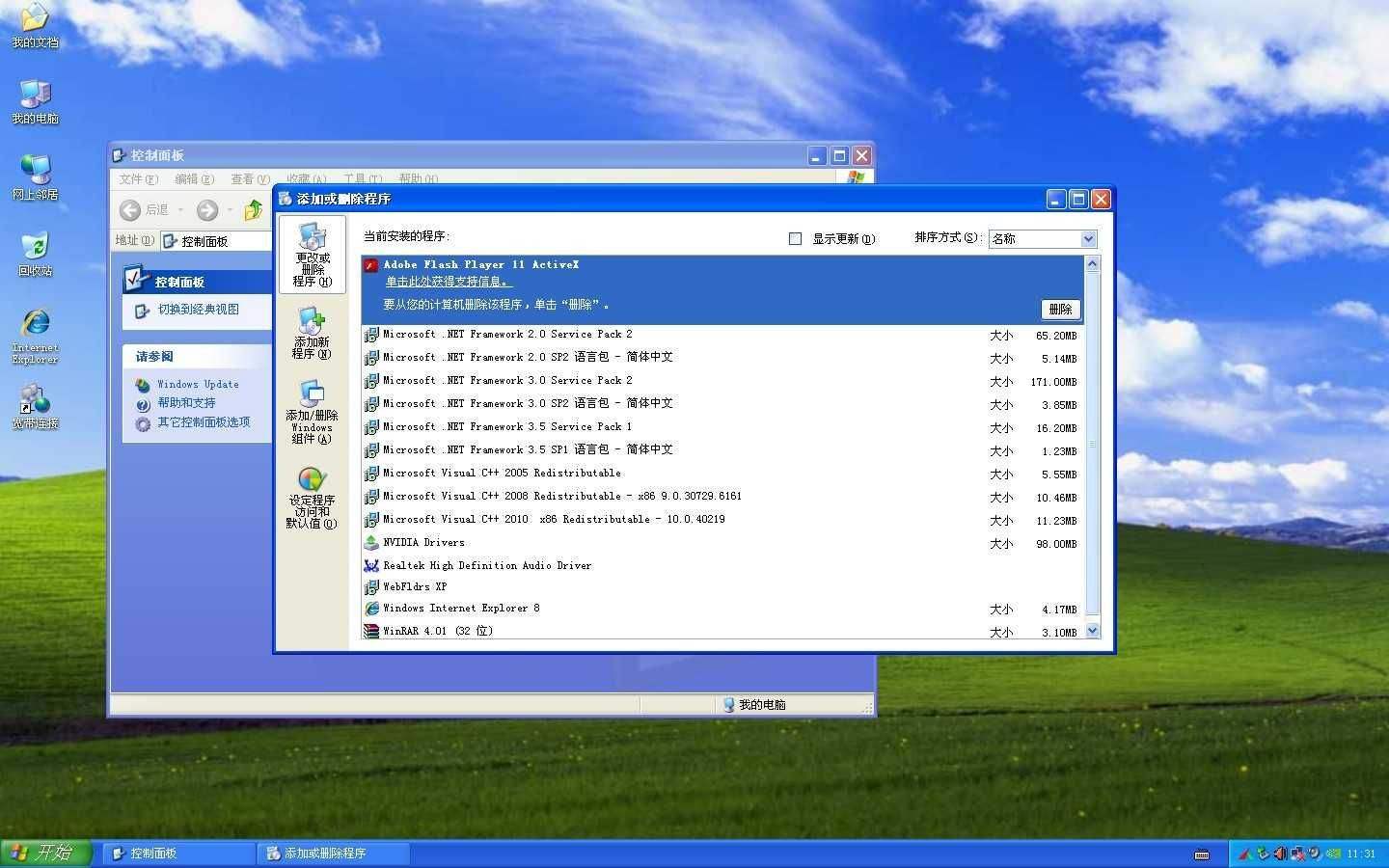Screen dimensions: 1389x868
Task: Click 删除 button for Adobe Flash Player
Action: [1060, 310]
